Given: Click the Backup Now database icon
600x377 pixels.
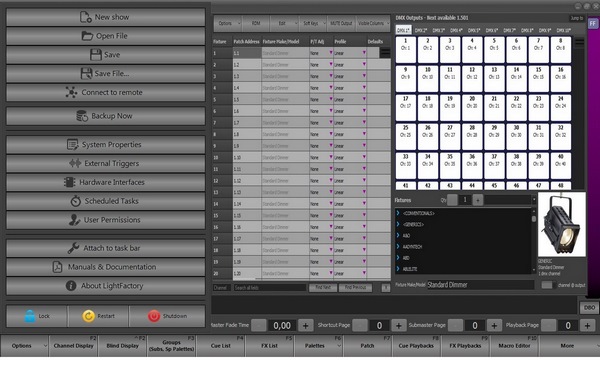Looking at the screenshot, I should [x=82, y=116].
